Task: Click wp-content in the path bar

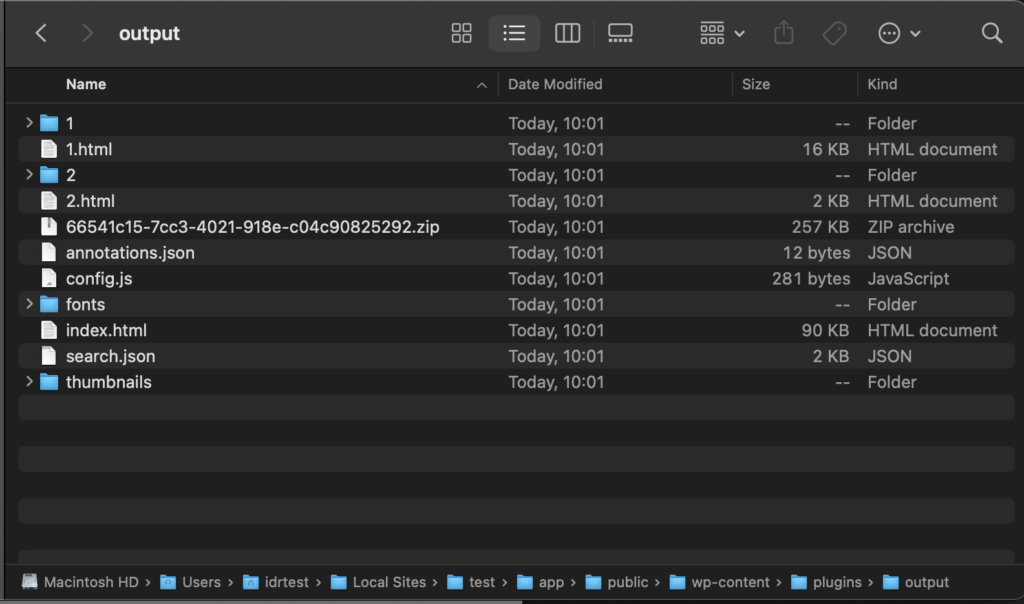Action: tap(729, 582)
